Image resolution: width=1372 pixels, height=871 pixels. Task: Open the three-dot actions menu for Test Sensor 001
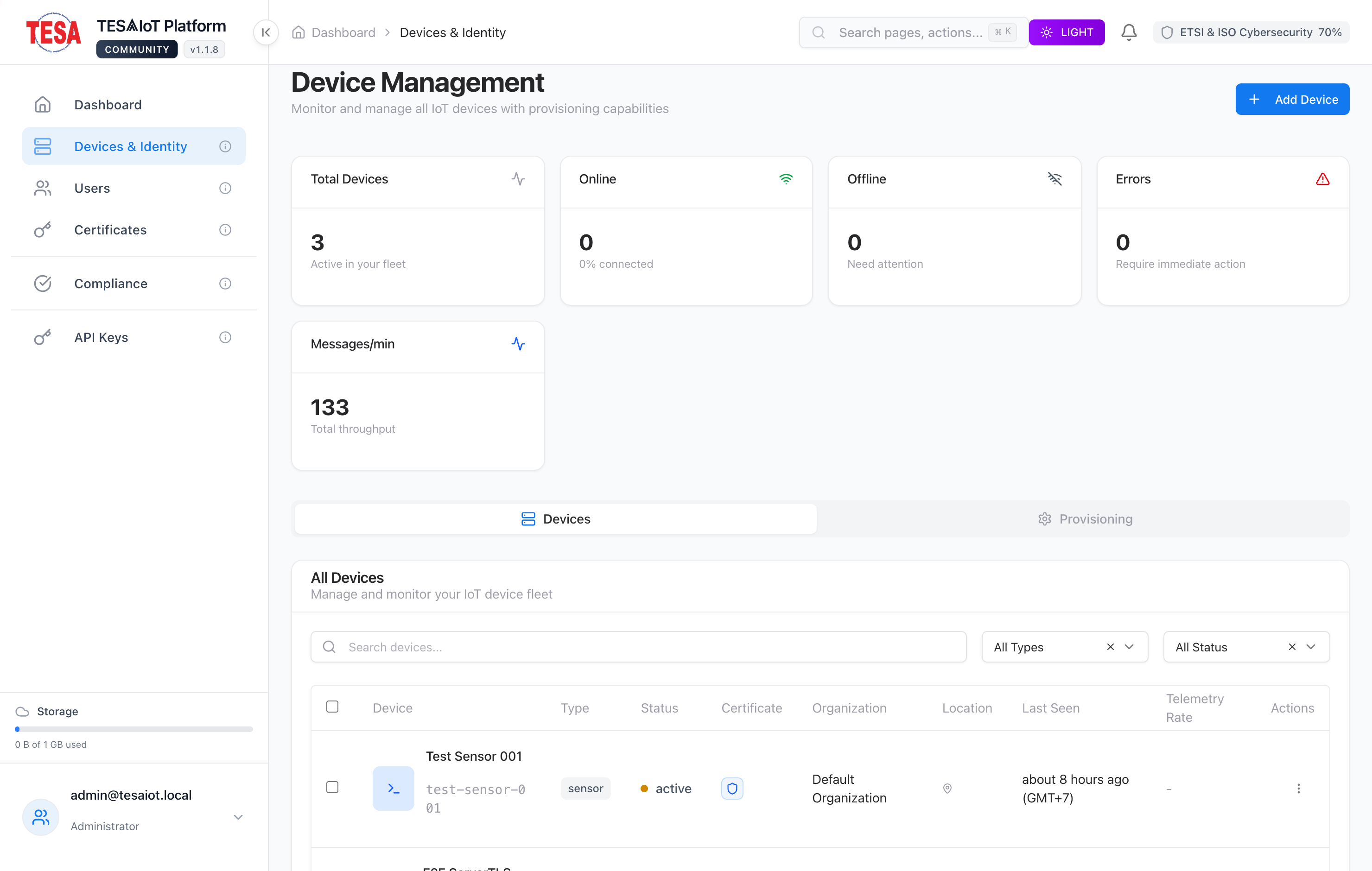click(1298, 789)
